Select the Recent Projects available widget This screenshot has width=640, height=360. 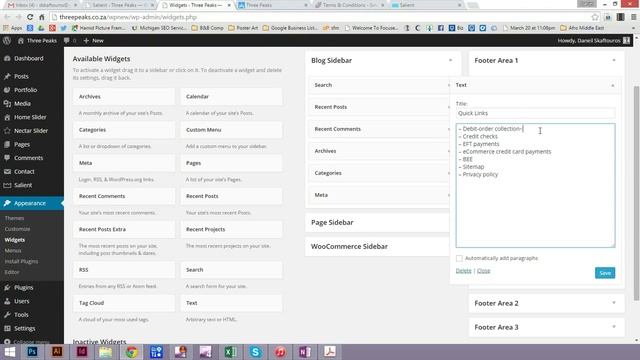(x=231, y=229)
